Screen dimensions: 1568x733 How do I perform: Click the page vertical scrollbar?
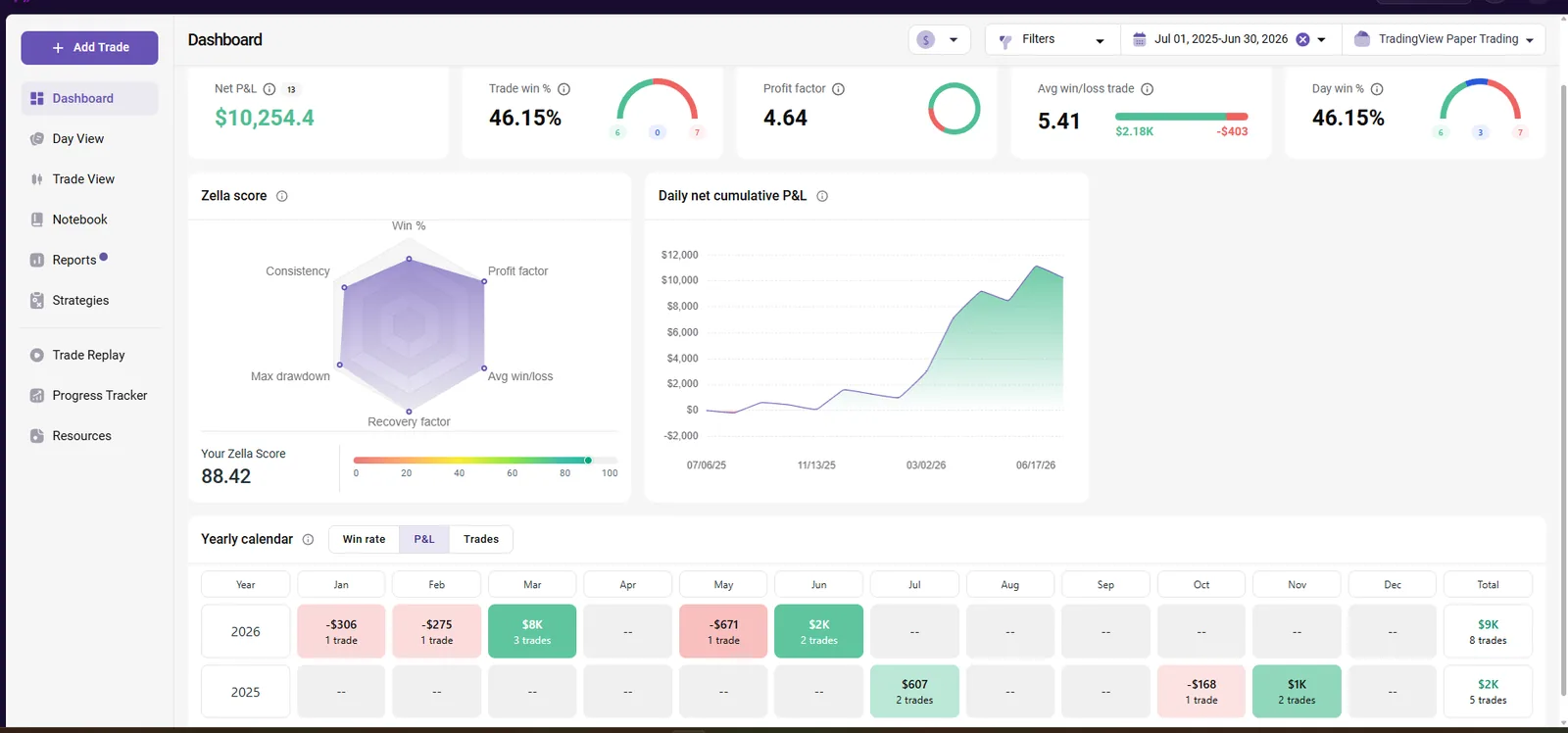tap(1562, 392)
